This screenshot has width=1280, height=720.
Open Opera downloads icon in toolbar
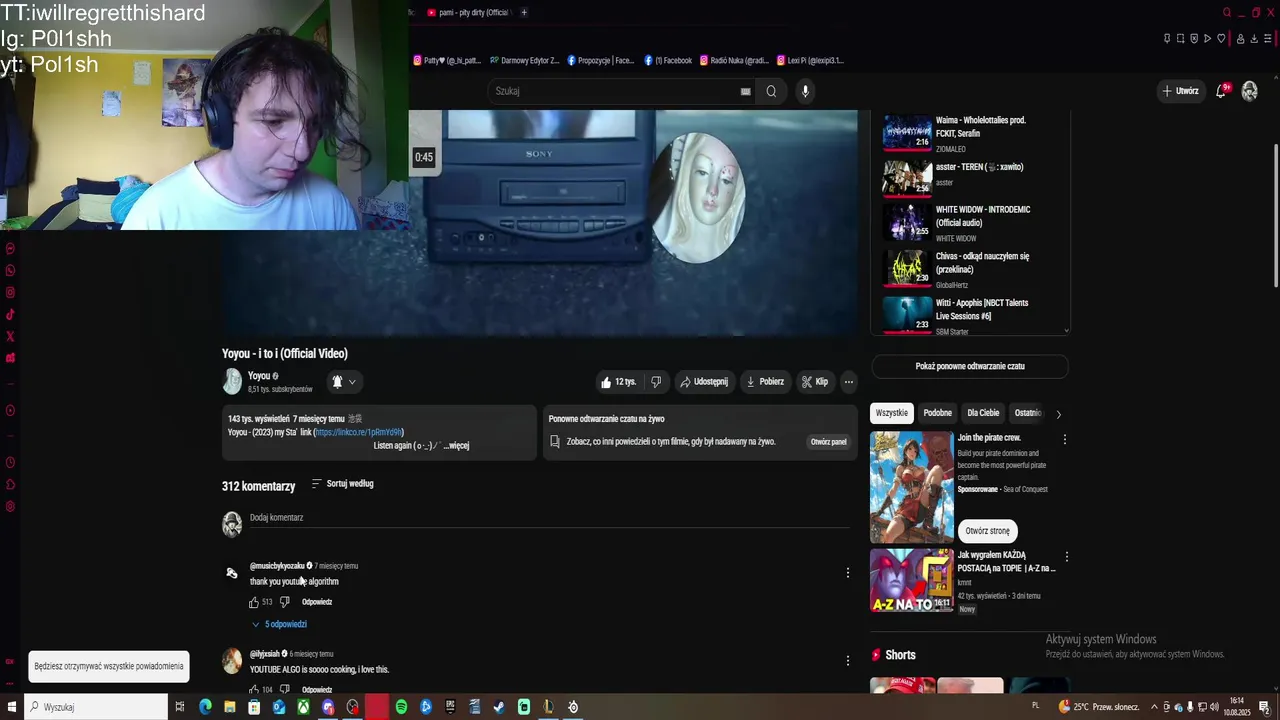[x=1254, y=39]
